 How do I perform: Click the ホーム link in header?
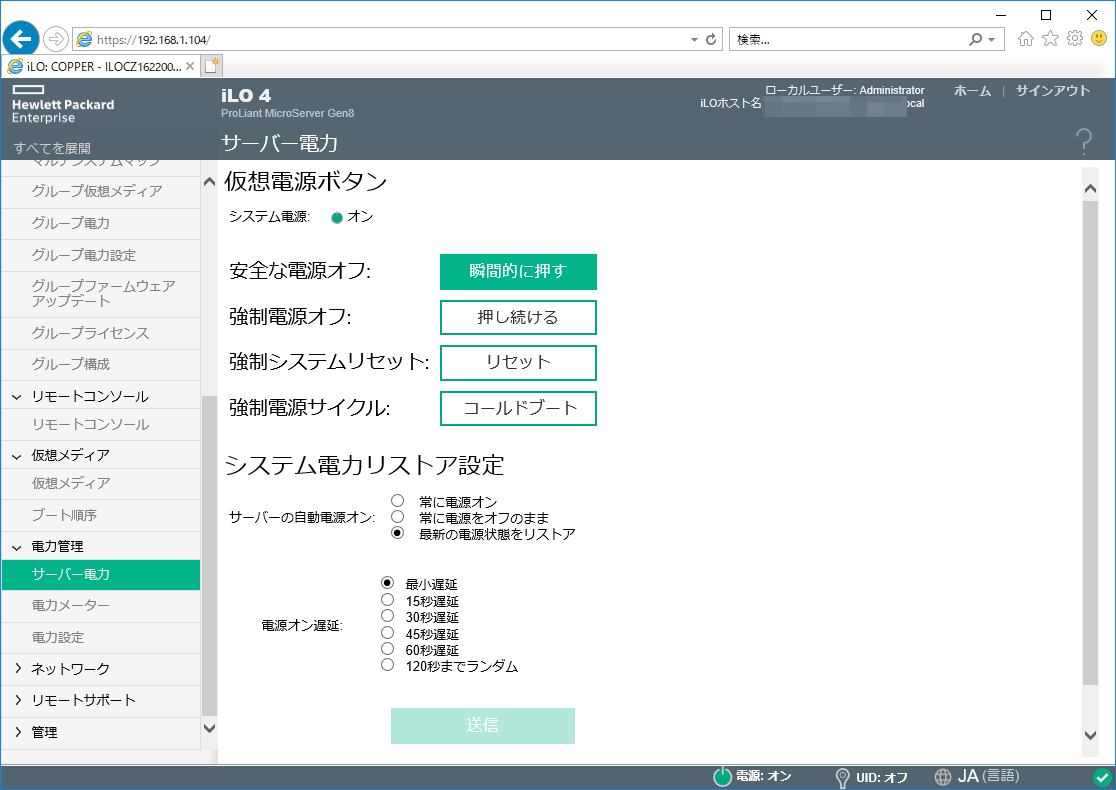pos(972,91)
